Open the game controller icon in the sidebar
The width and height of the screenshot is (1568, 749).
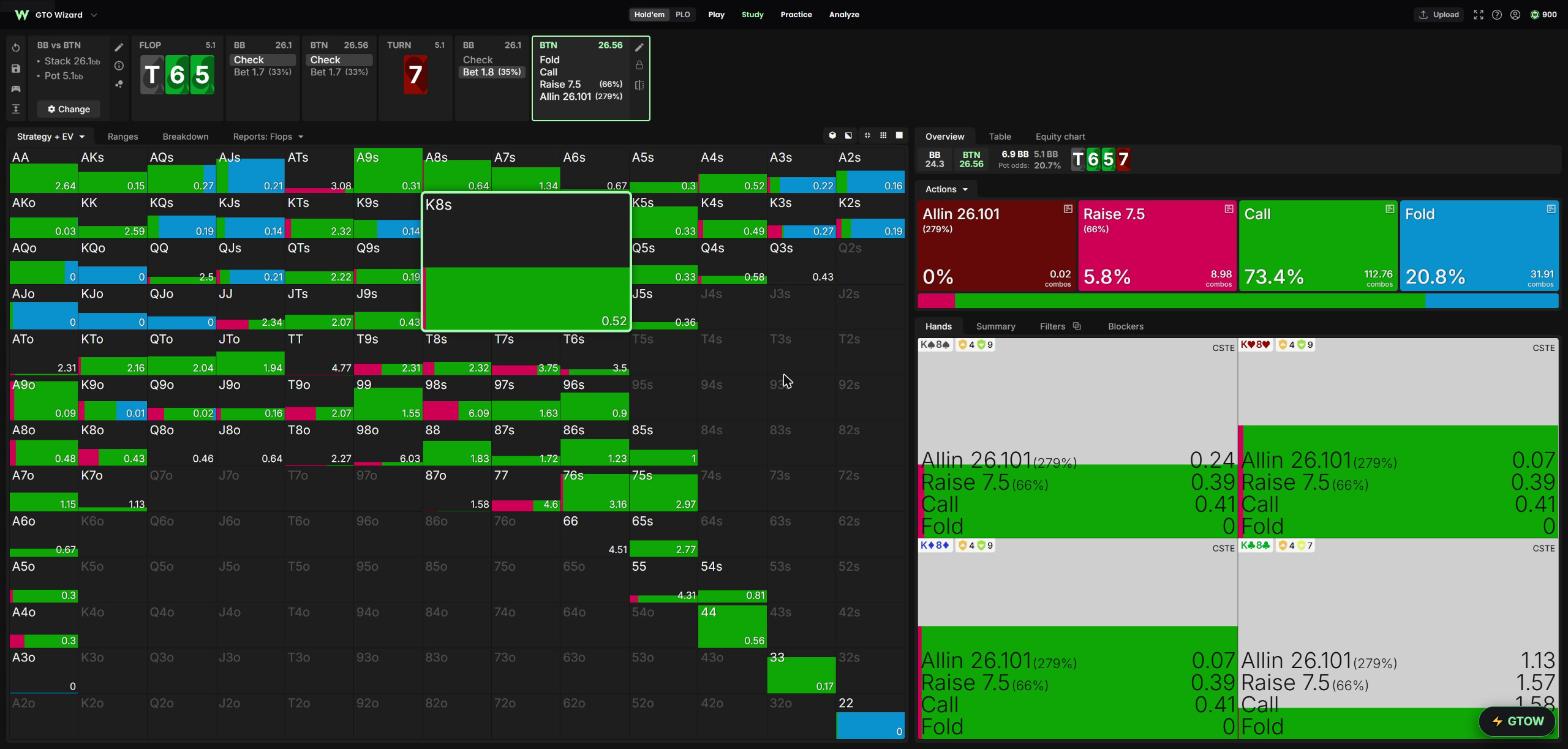15,89
